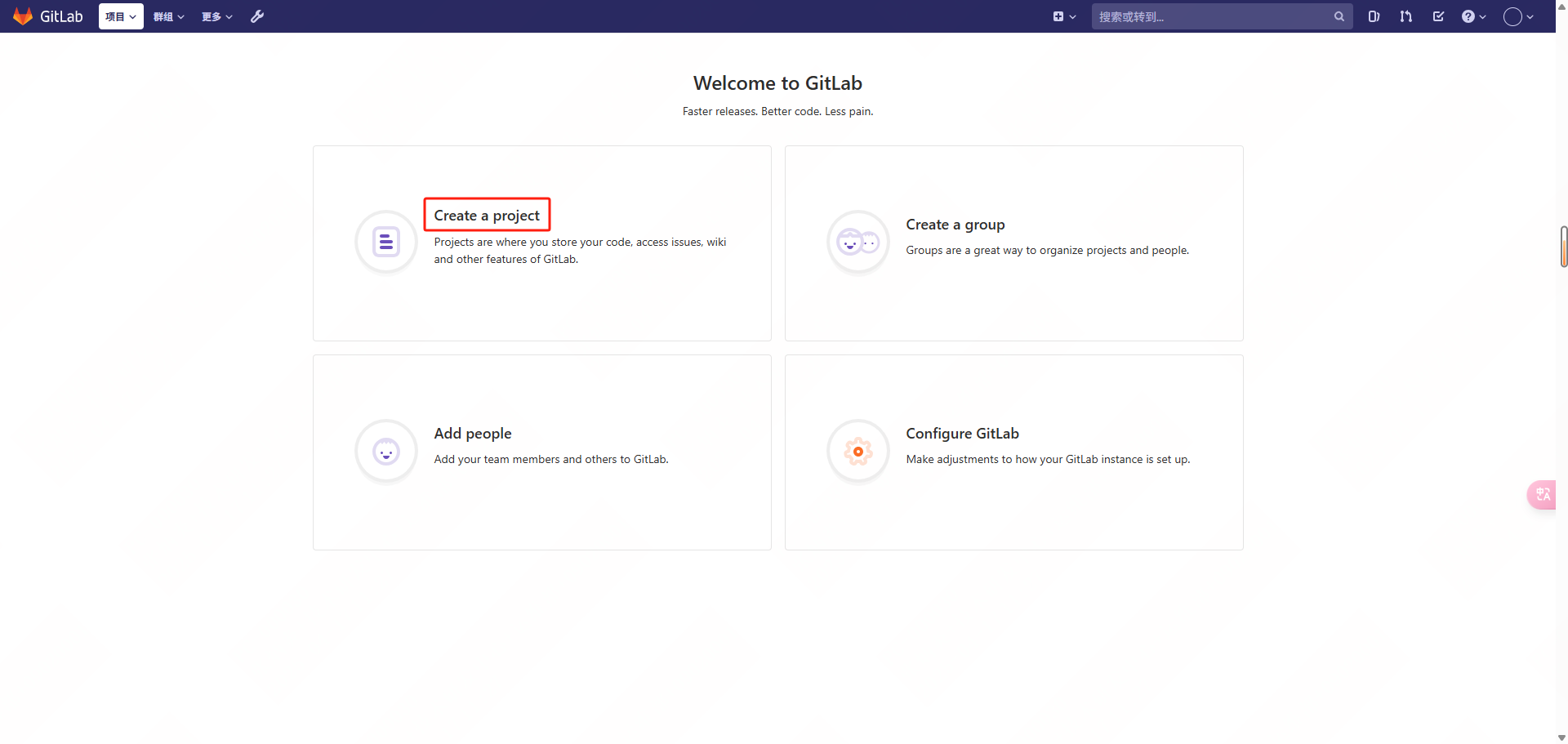Viewport: 1568px width, 744px height.
Task: Open the Merge requests icon
Action: point(1406,16)
